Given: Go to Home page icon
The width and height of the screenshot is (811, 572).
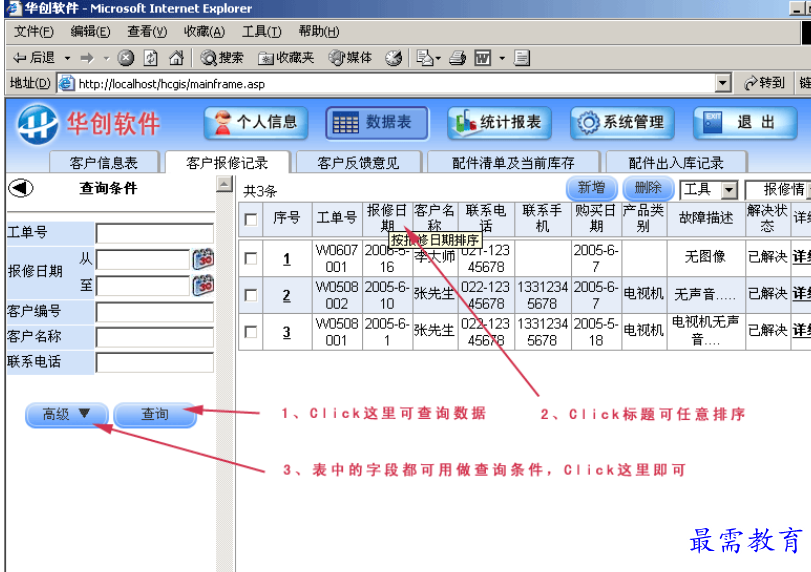Looking at the screenshot, I should [176, 58].
